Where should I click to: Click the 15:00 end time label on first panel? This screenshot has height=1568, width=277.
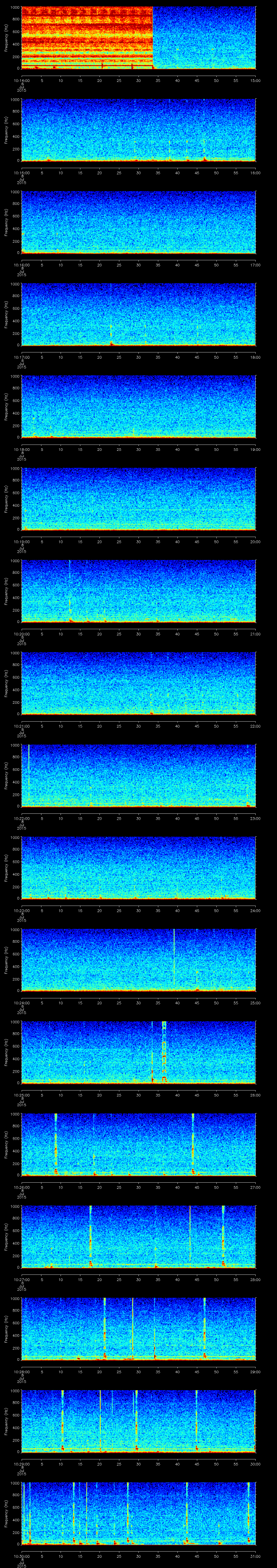[x=255, y=80]
